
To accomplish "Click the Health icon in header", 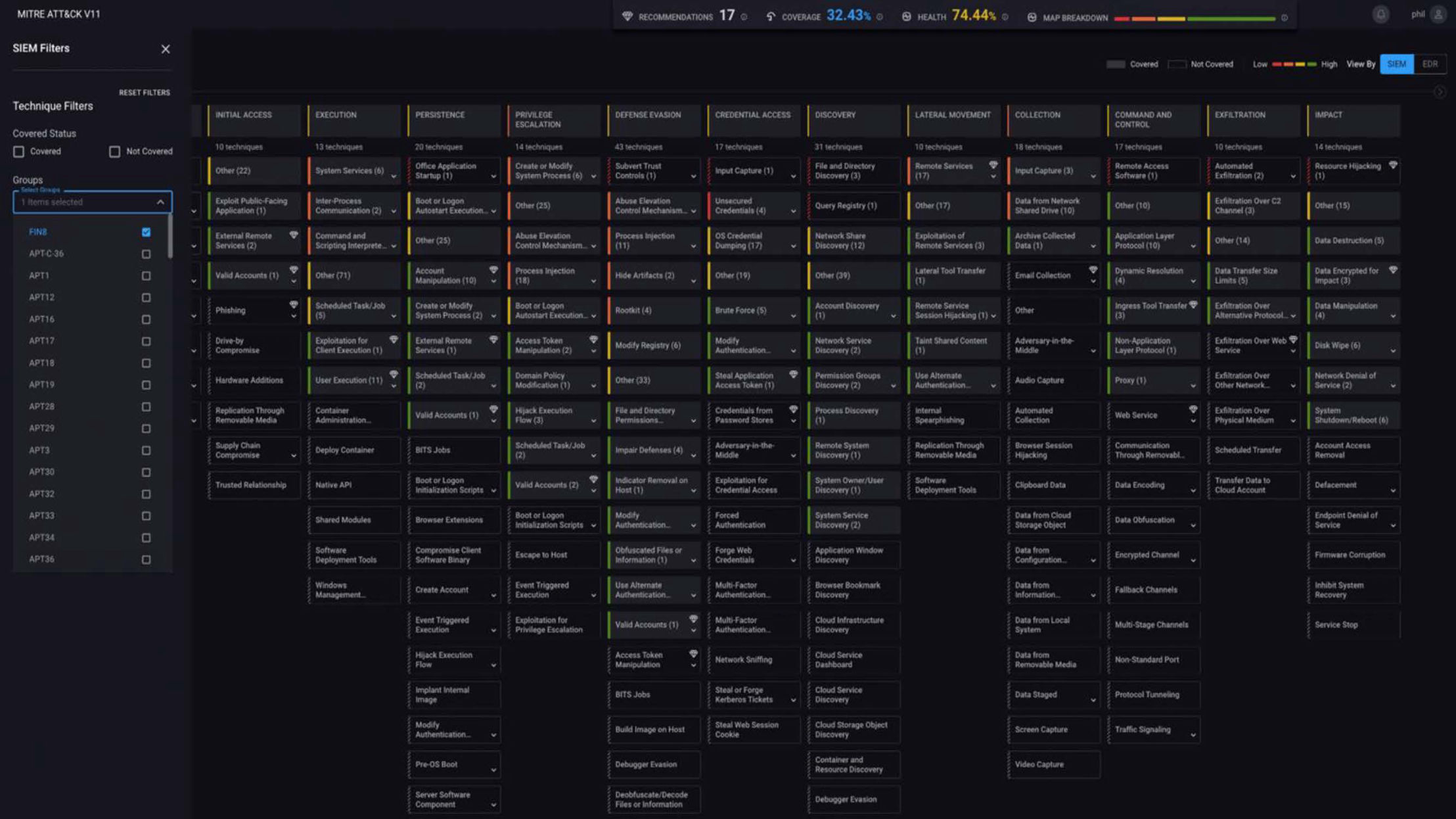I will [906, 16].
